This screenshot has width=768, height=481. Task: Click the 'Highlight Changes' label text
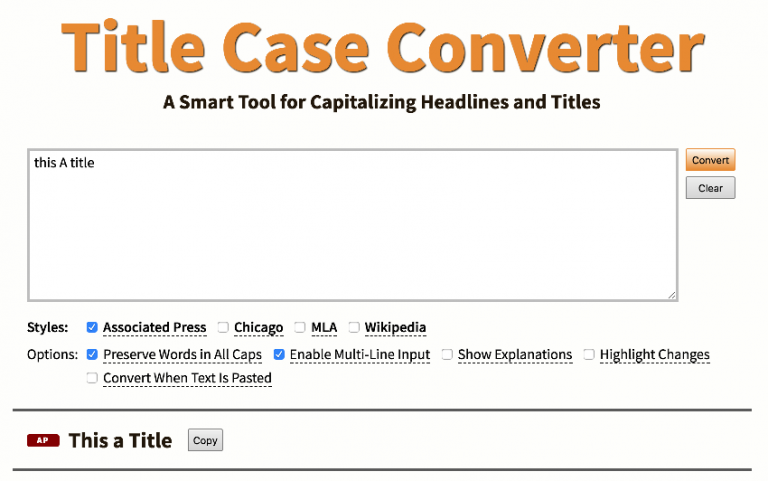(x=655, y=354)
